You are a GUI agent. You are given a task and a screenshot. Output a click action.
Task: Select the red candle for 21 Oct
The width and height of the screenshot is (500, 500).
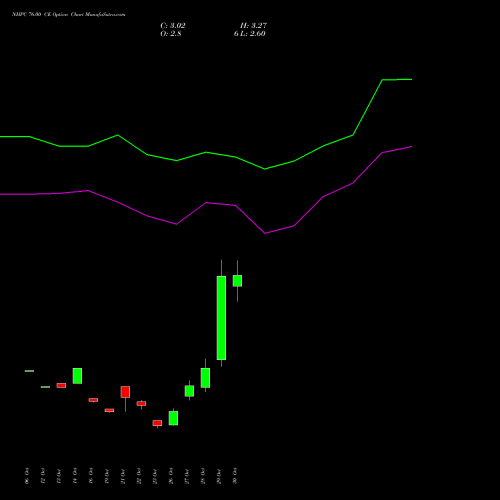[x=125, y=392]
